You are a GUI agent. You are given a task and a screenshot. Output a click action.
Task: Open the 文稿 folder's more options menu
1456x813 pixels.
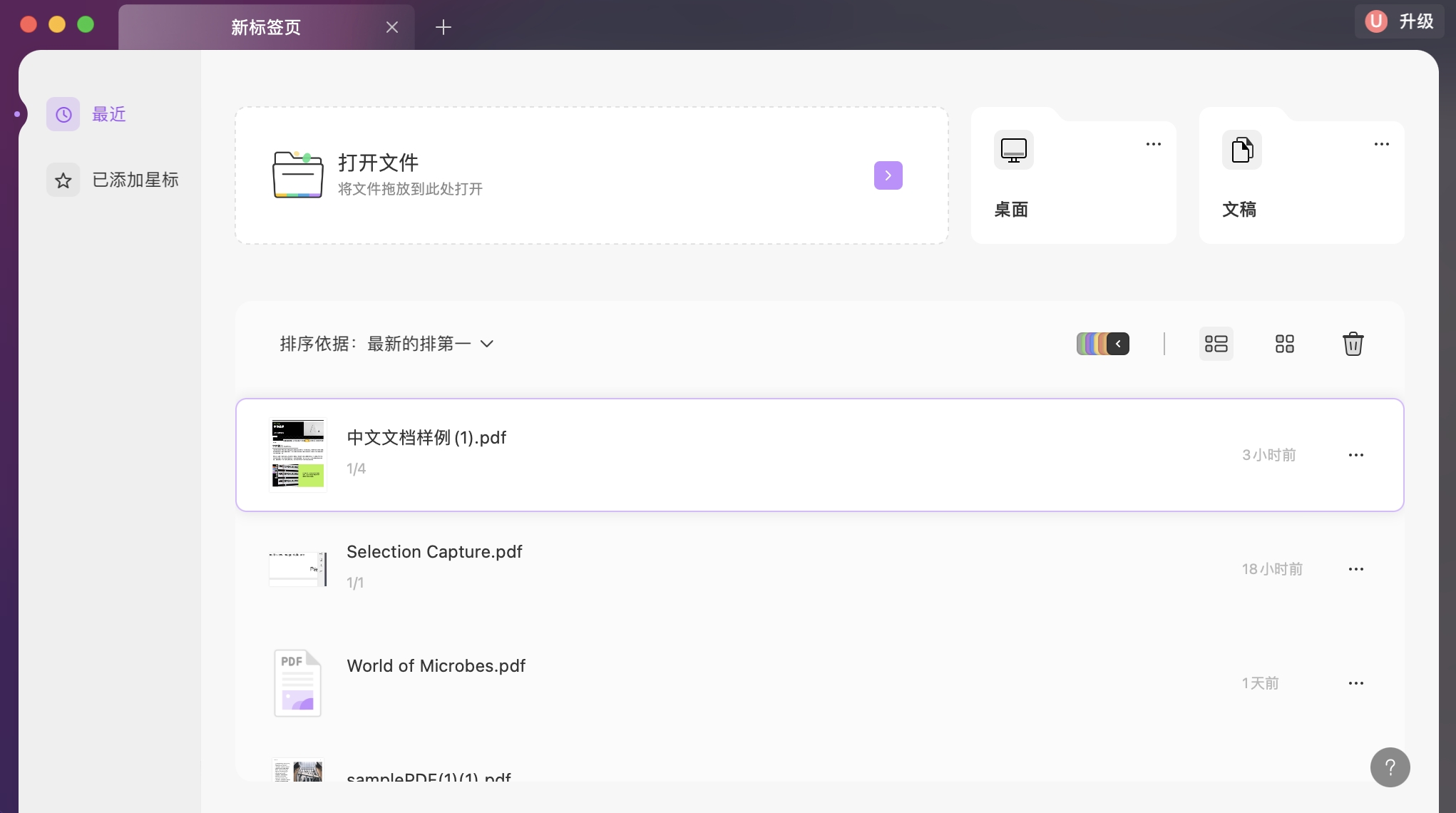click(1381, 143)
